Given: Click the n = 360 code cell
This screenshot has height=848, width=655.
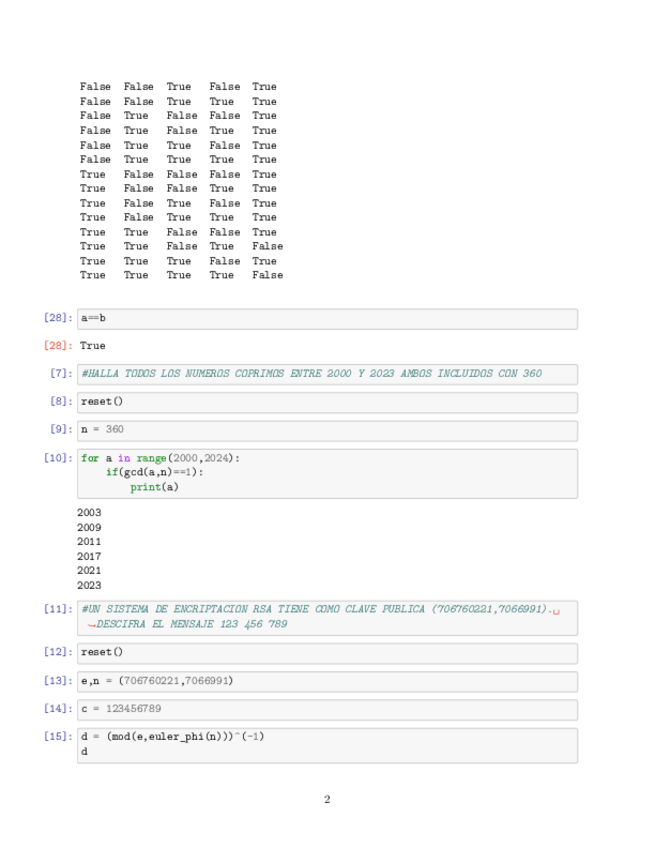Looking at the screenshot, I should (327, 430).
